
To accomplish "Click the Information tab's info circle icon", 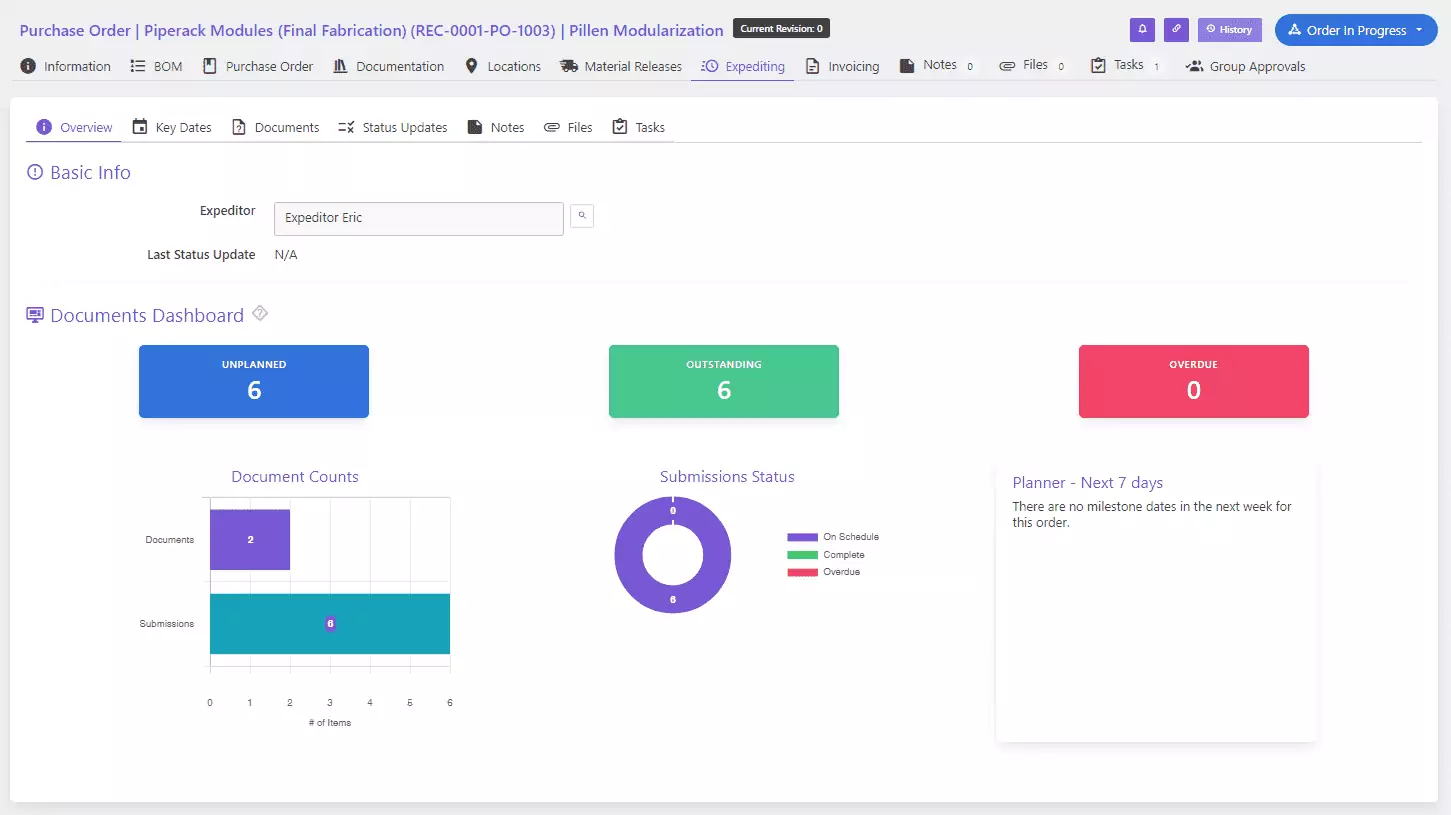I will [x=28, y=66].
